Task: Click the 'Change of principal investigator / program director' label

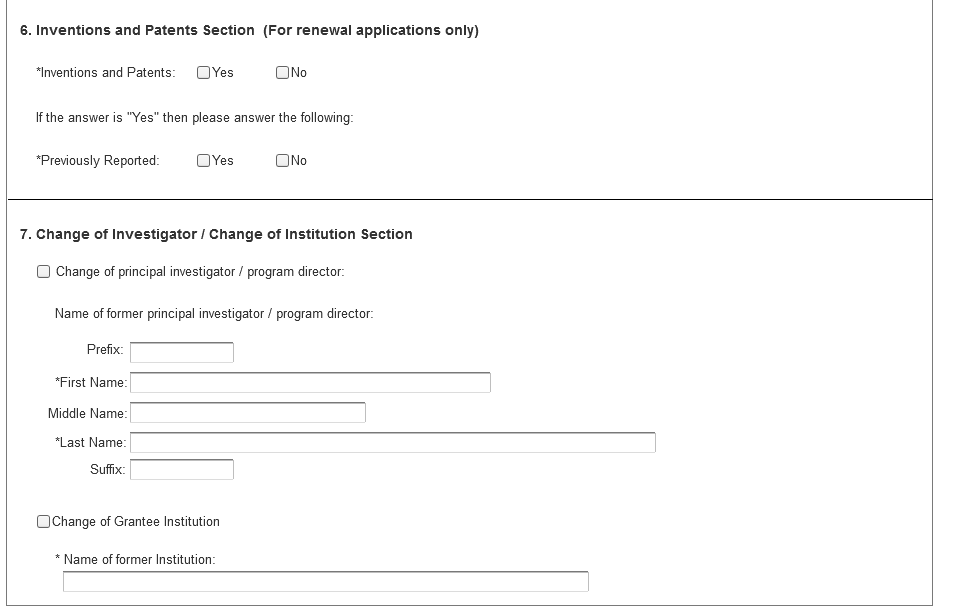Action: coord(200,272)
